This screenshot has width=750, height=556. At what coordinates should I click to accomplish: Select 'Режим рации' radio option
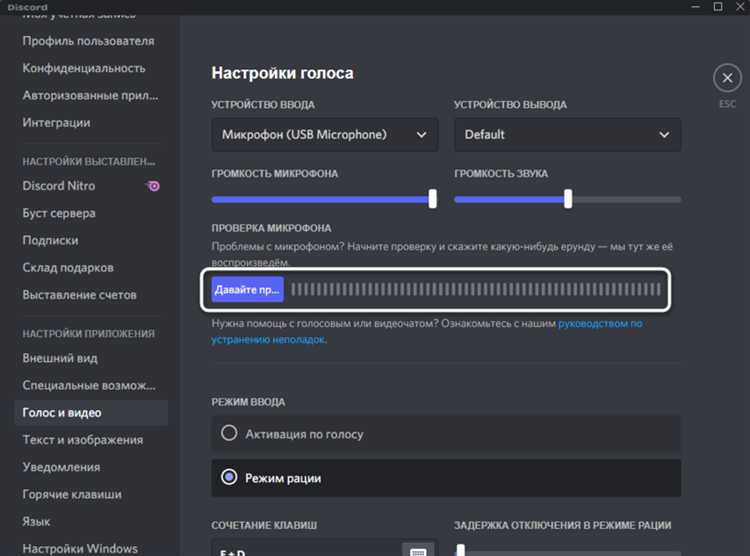click(446, 478)
